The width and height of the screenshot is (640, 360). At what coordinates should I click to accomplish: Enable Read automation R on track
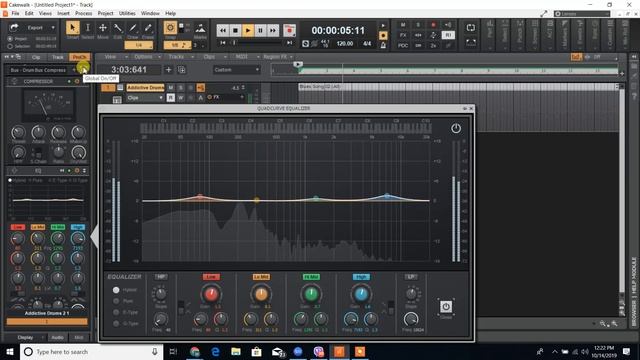pyautogui.click(x=171, y=98)
